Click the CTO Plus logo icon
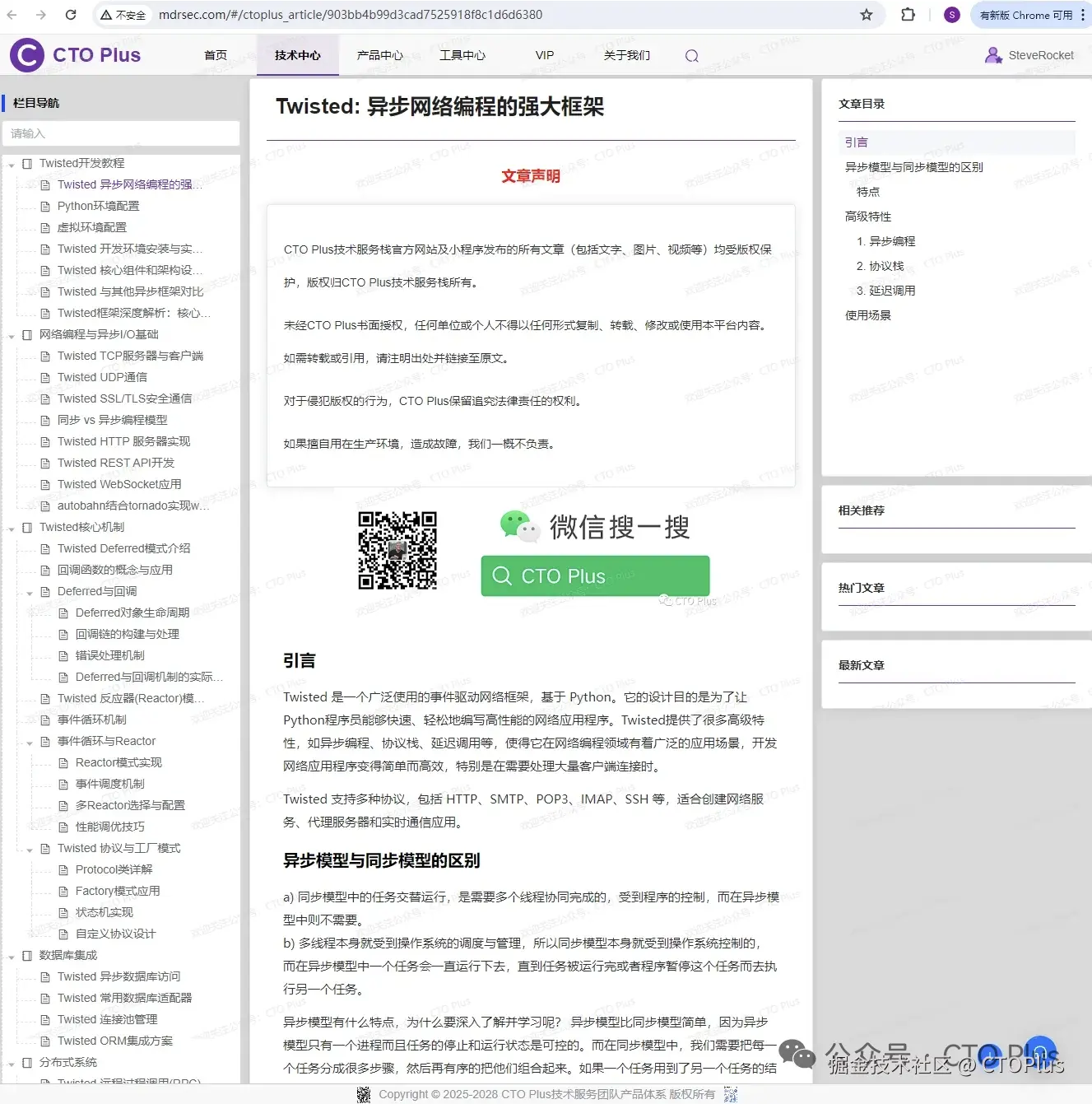This screenshot has height=1104, width=1092. [25, 55]
